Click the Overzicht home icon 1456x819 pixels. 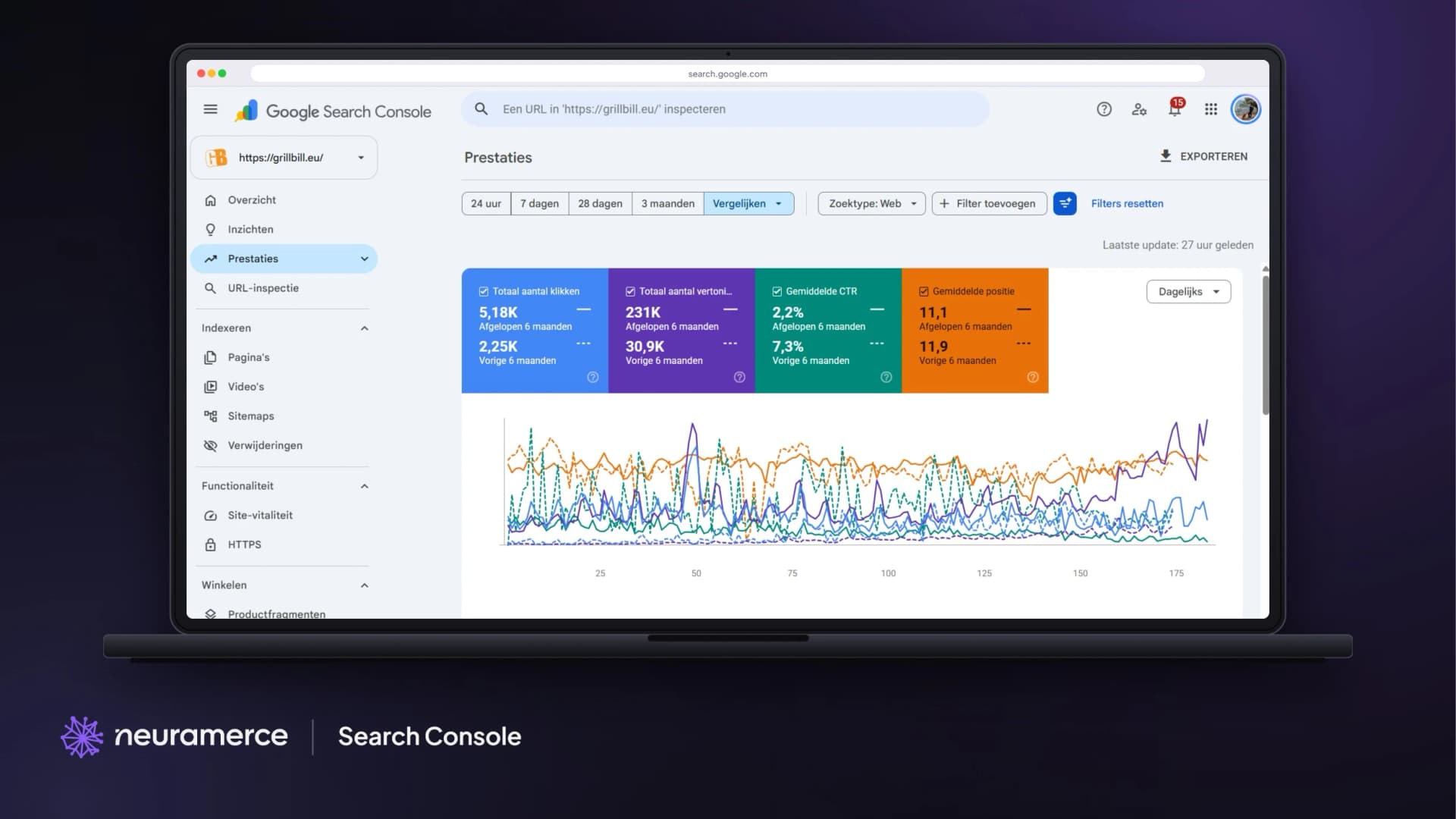[210, 200]
